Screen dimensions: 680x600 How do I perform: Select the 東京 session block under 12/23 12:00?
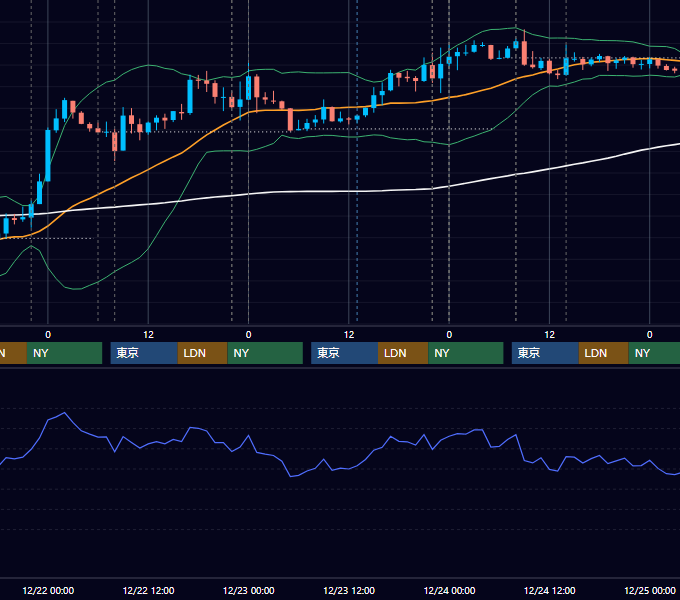click(x=344, y=353)
